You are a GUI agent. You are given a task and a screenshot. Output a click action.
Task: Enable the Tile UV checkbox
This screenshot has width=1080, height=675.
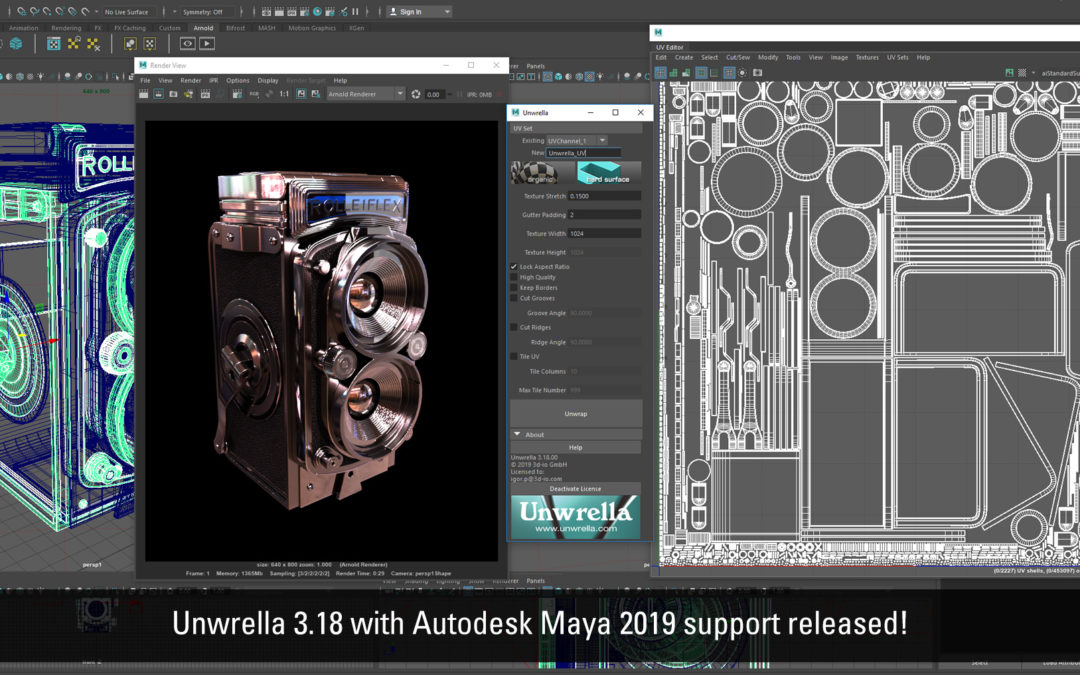514,357
